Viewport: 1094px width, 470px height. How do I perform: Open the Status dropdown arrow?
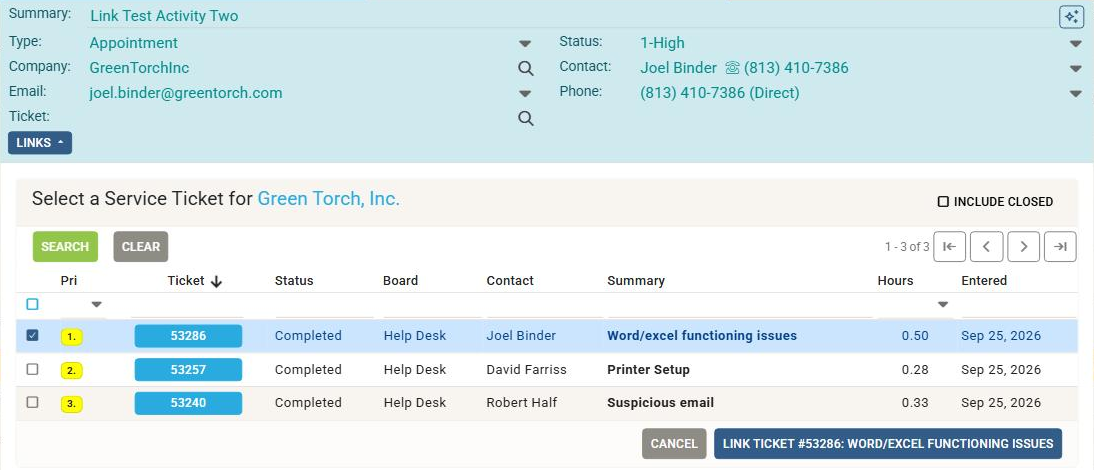point(1075,44)
